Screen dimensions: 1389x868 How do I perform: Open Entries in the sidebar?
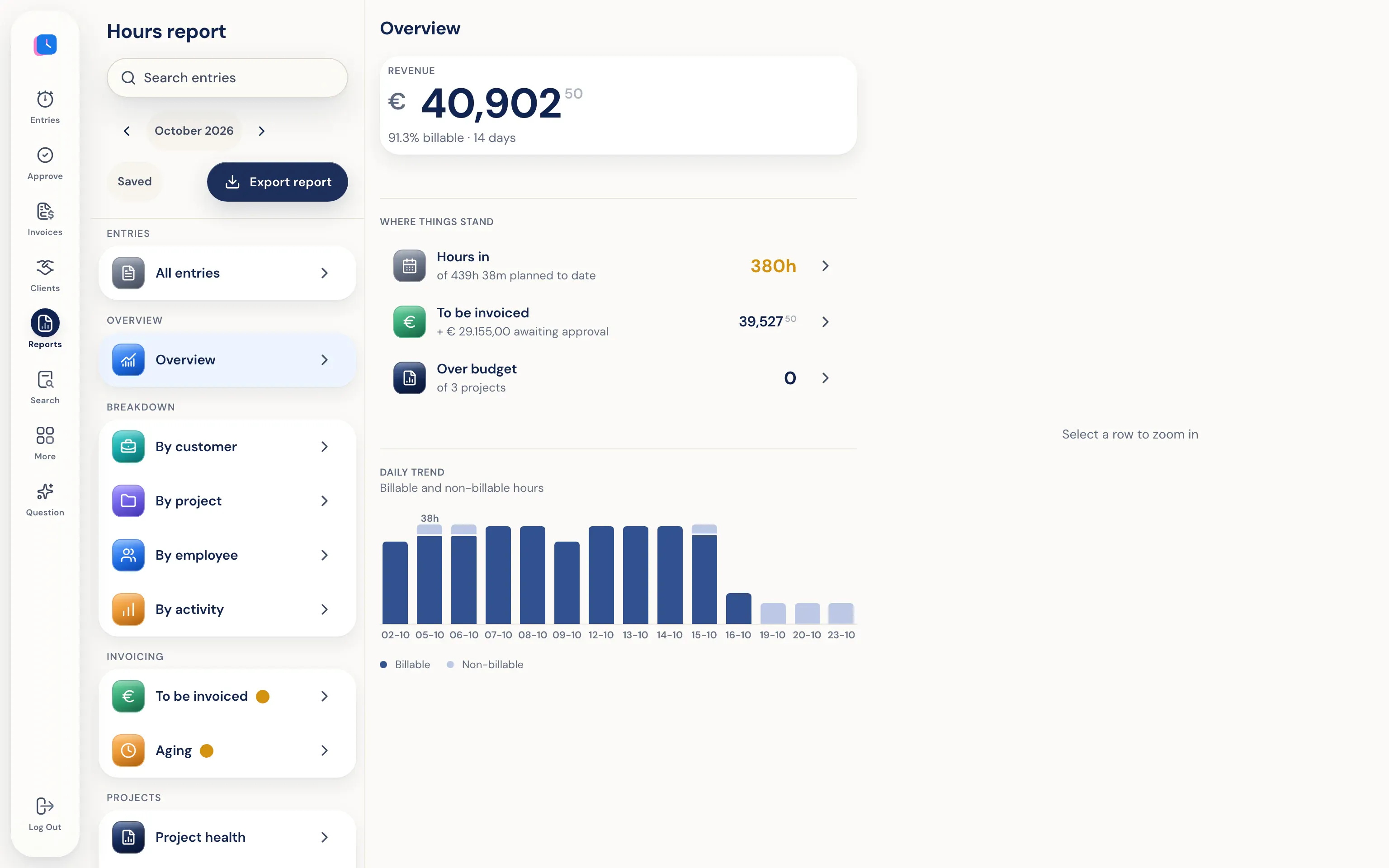45,107
